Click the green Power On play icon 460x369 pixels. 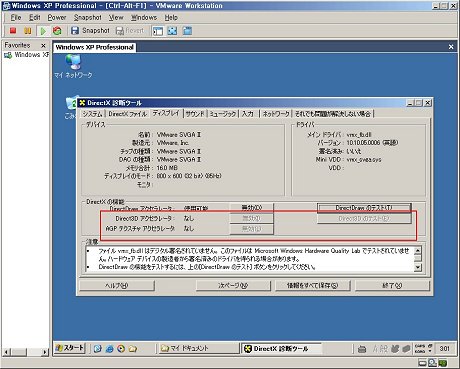tap(43, 31)
